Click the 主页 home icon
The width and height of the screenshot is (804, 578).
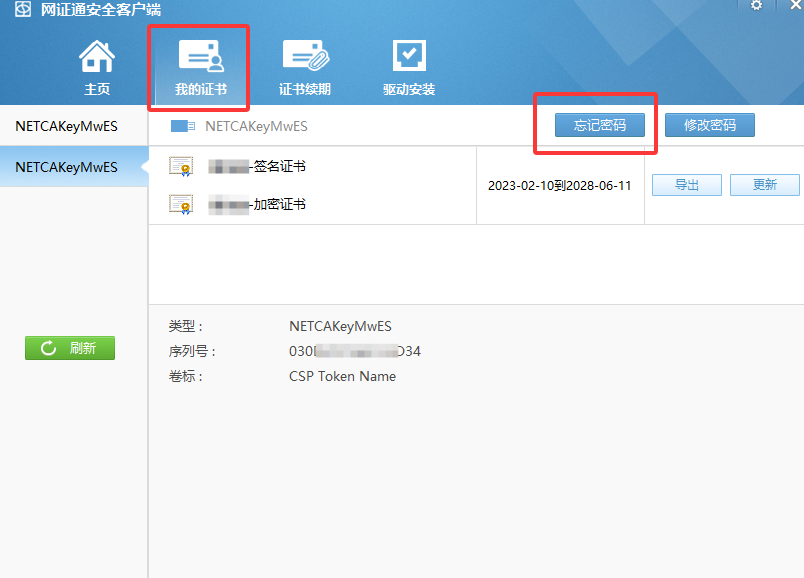tap(97, 58)
